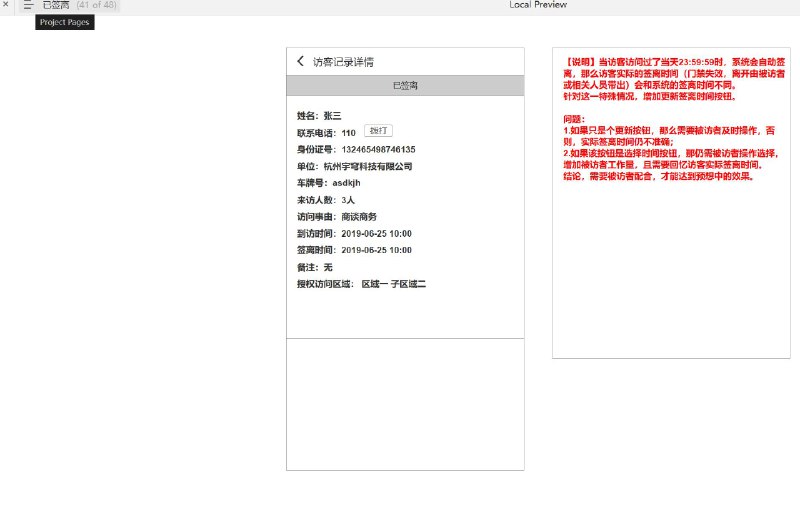Go back using the arrow beside 访客记录详情
Image resolution: width=800 pixels, height=526 pixels.
click(301, 61)
